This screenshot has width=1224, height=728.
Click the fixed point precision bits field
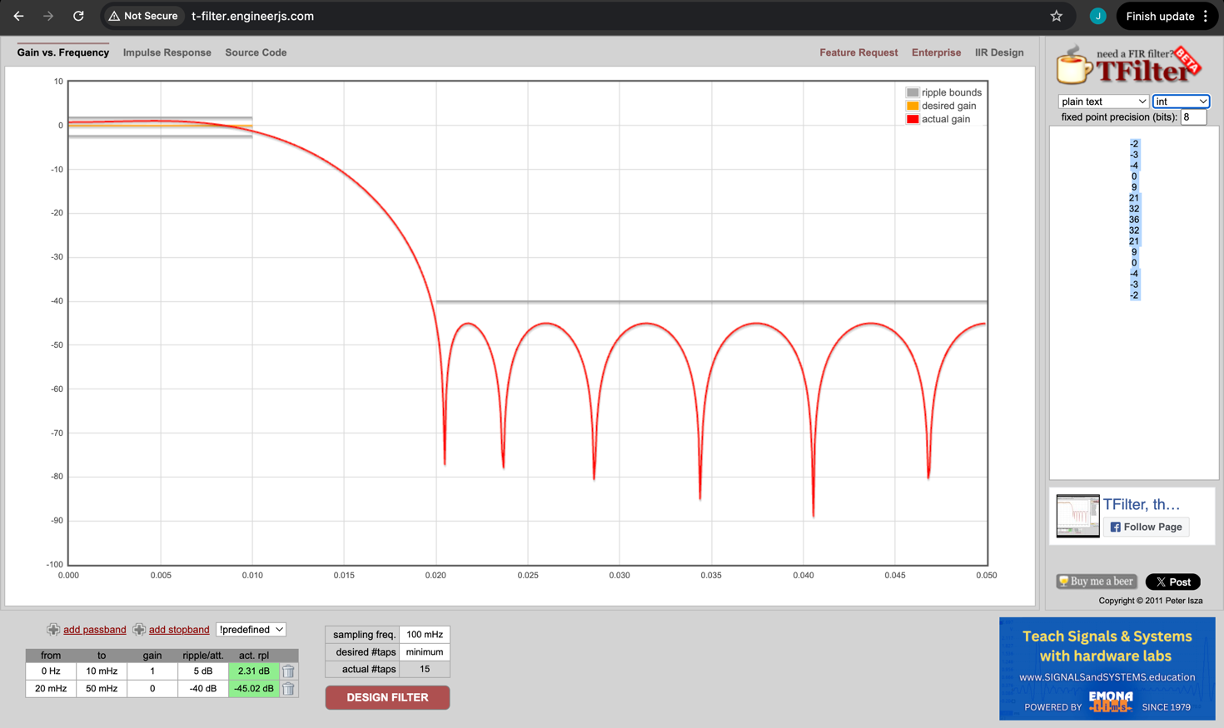[x=1193, y=117]
